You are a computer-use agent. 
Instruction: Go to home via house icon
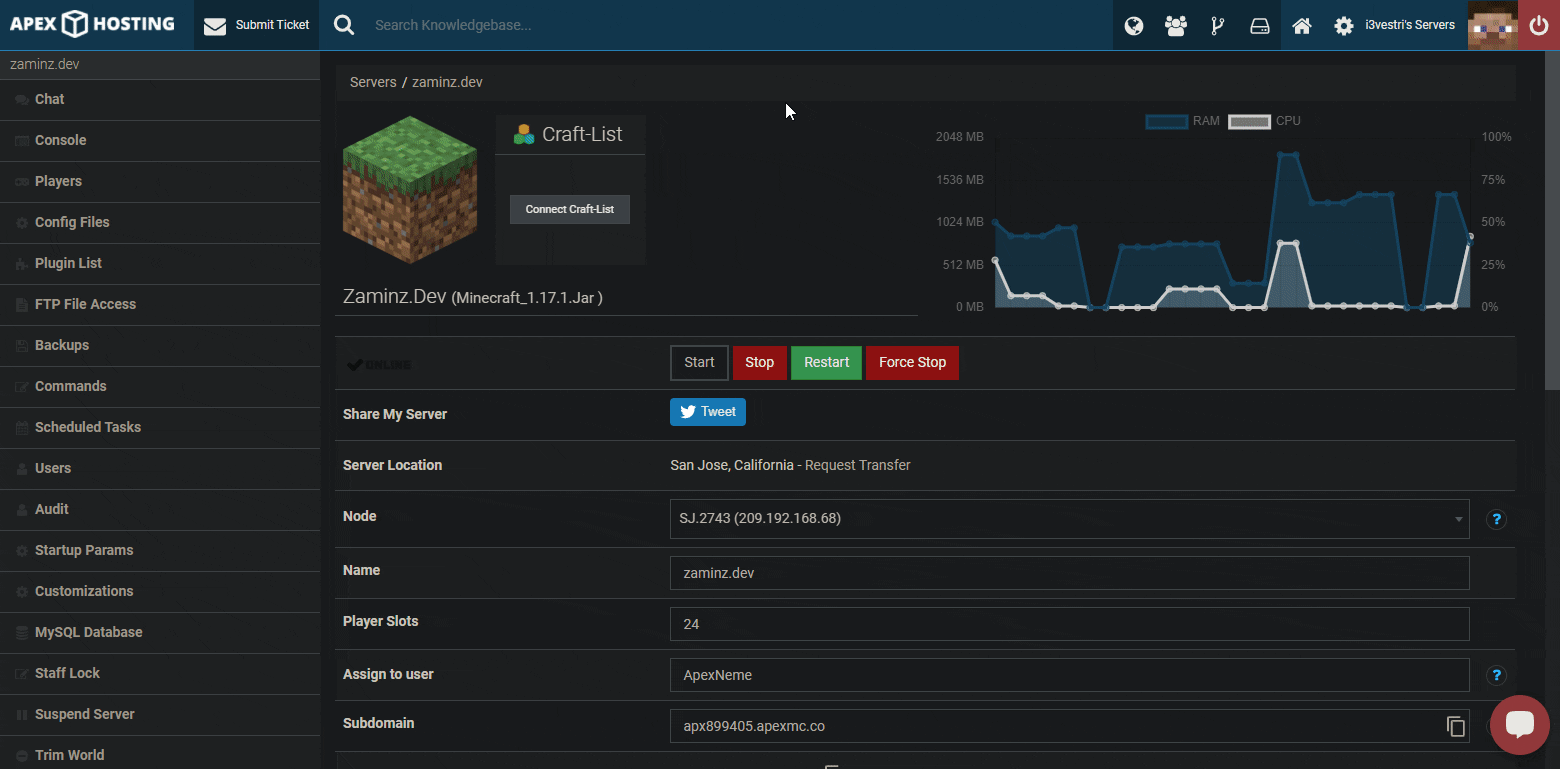click(x=1302, y=26)
